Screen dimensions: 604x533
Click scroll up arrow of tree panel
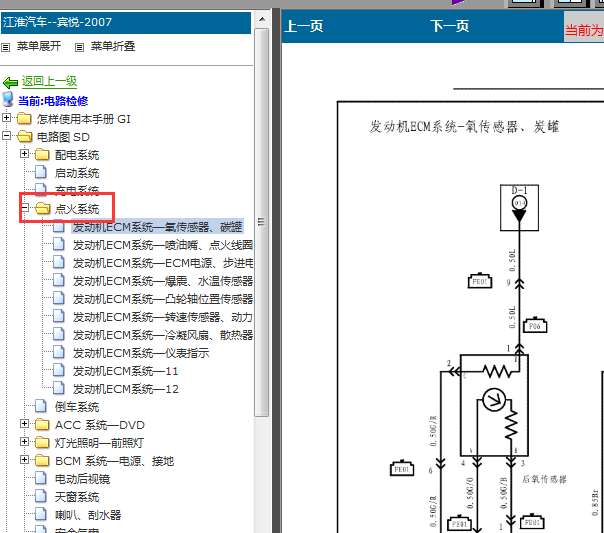click(262, 19)
